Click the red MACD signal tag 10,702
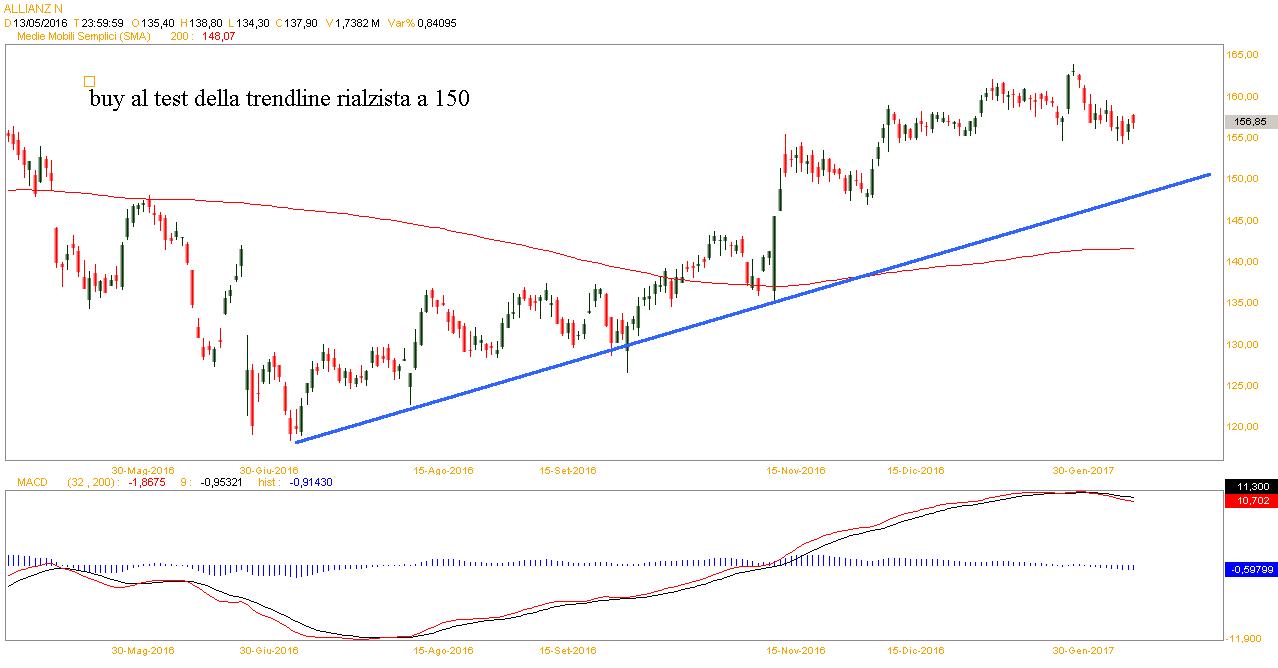Screen dimensions: 1278x668 click(x=1250, y=499)
